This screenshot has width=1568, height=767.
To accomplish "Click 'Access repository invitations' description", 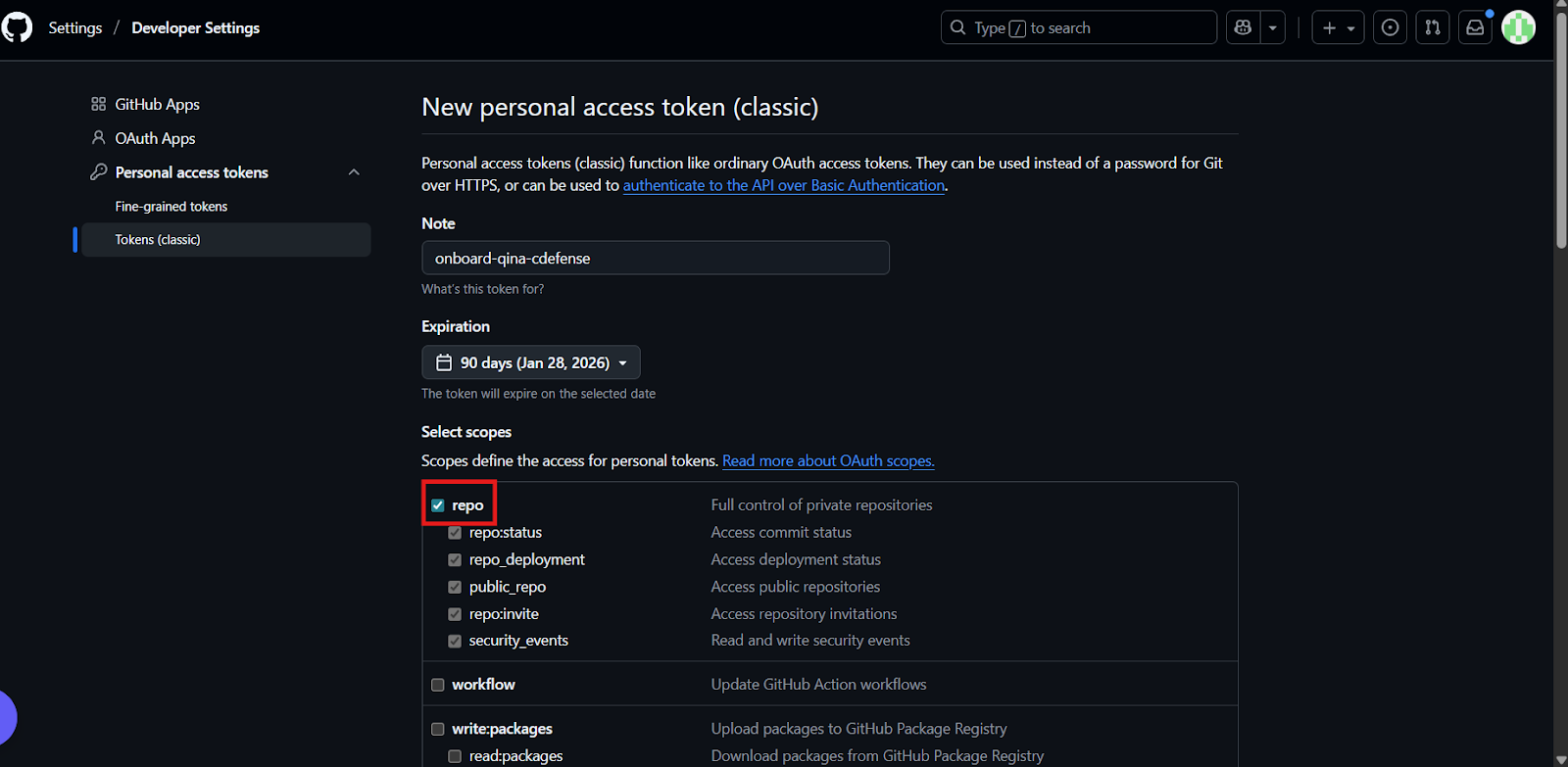I will (804, 614).
